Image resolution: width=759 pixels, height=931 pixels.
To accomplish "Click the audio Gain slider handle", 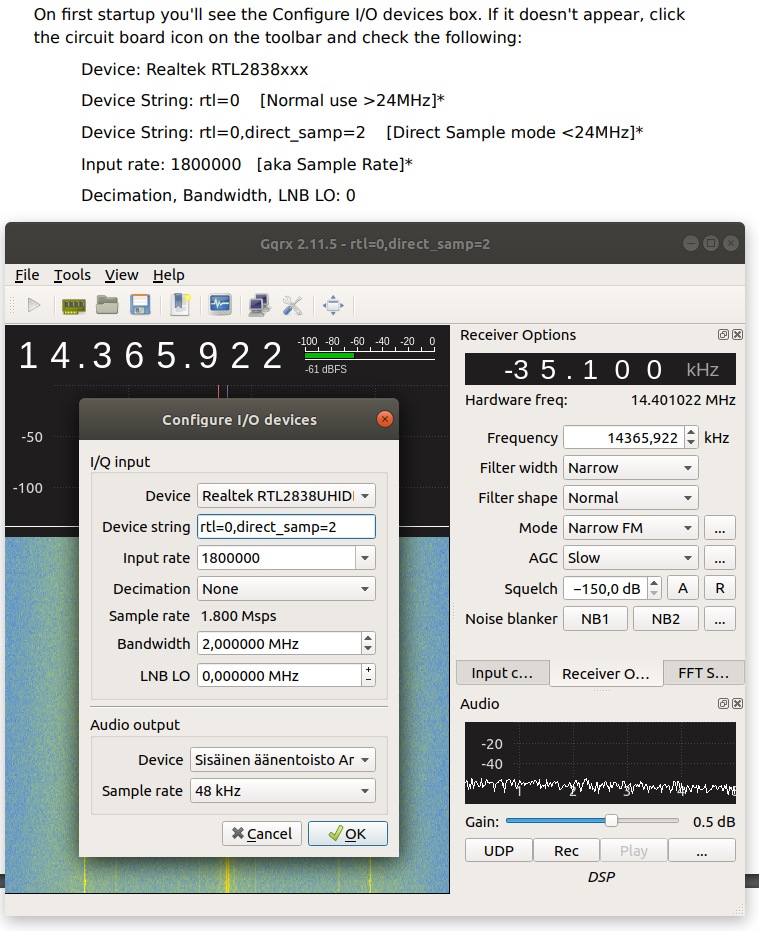I will [611, 821].
